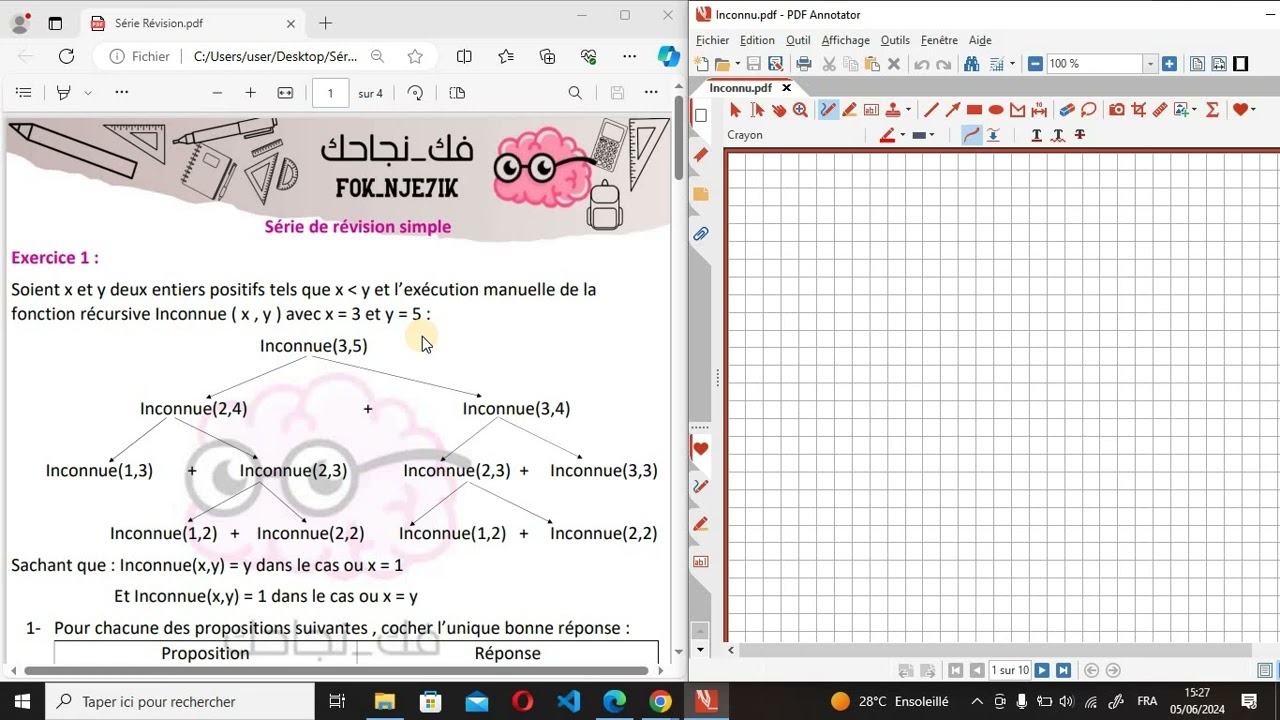
Task: Choose the Pan hand tool
Action: click(779, 110)
